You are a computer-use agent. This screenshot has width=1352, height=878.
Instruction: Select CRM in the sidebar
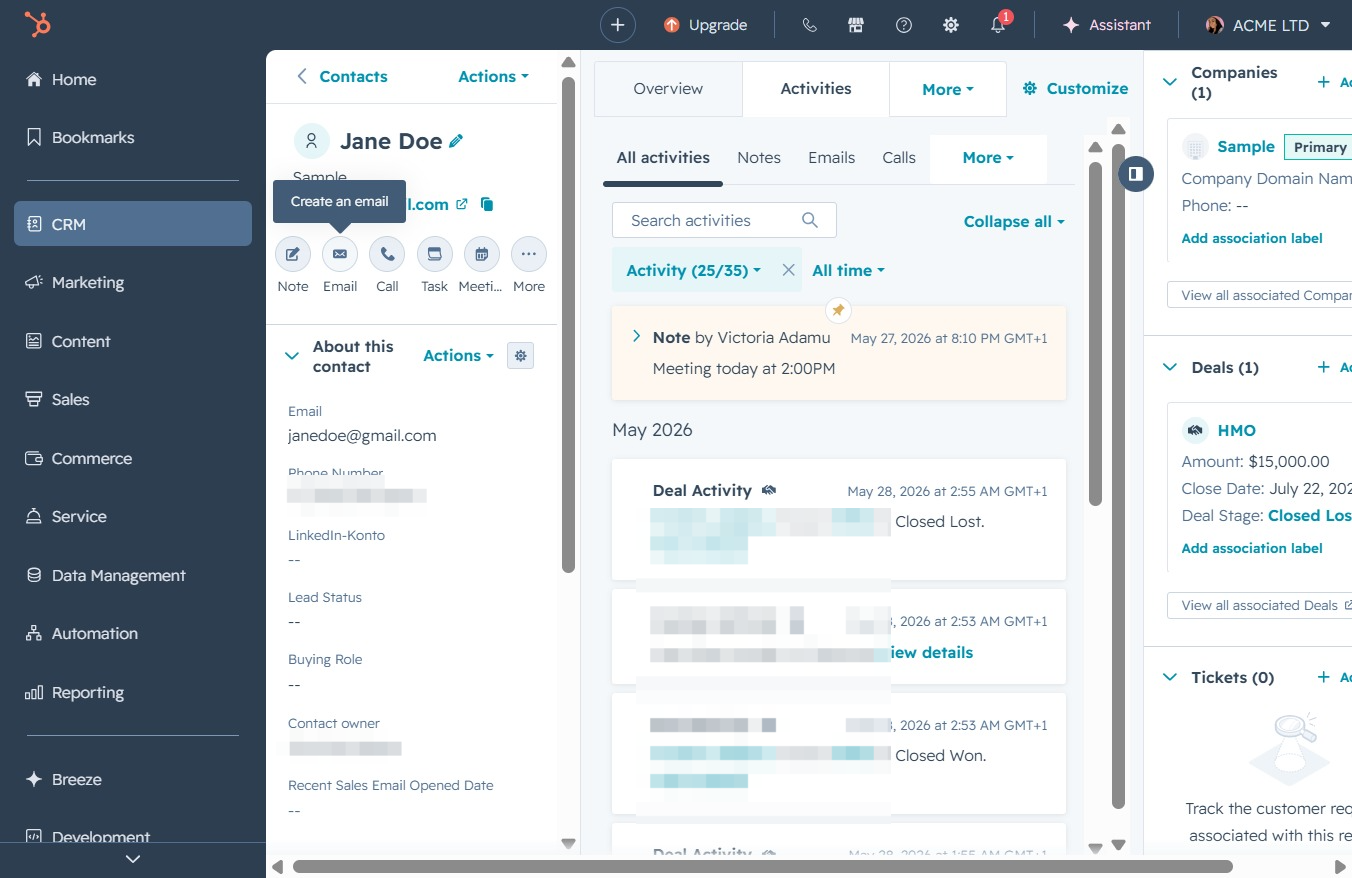point(133,224)
